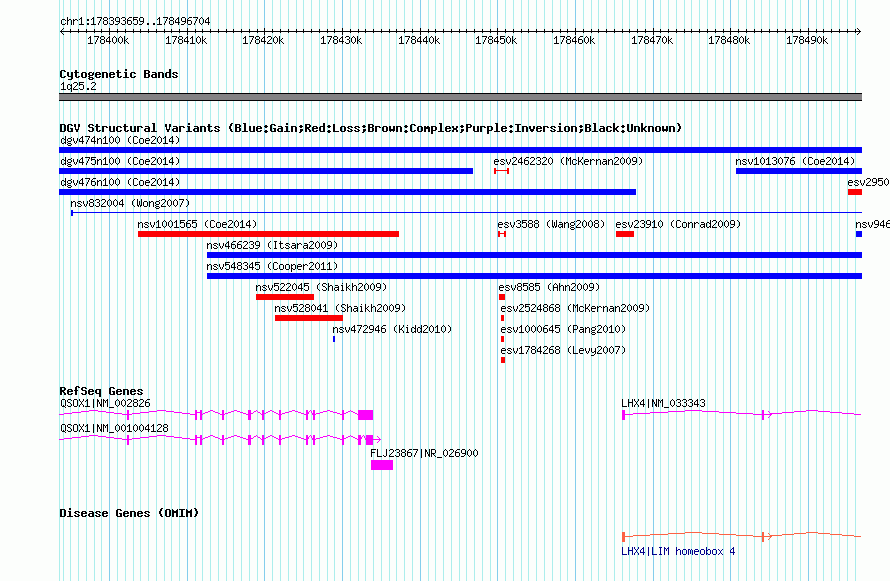
Task: Click the nsv528041 (Shaikh2009) label
Action: point(340,308)
